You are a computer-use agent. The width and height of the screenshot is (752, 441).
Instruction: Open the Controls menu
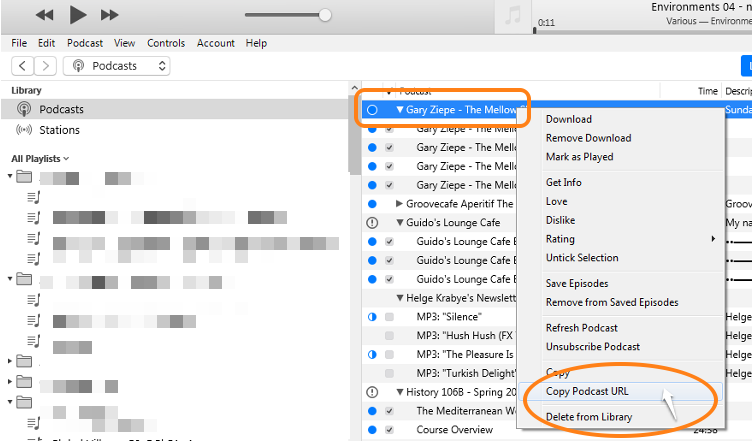166,43
